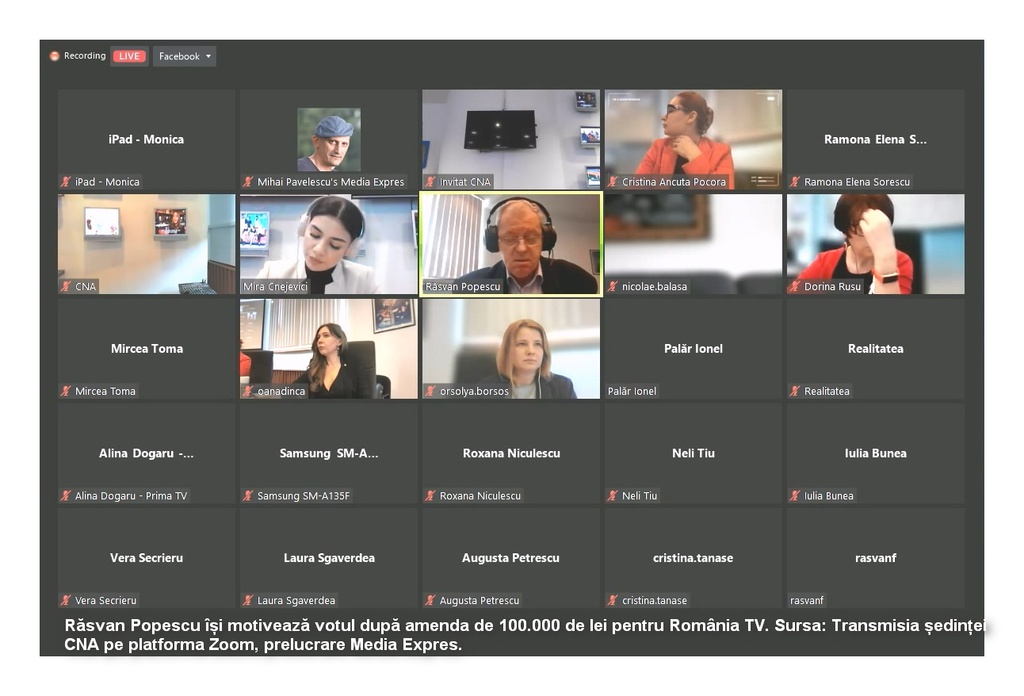Select Dorina Rusu's video feed

tap(875, 244)
